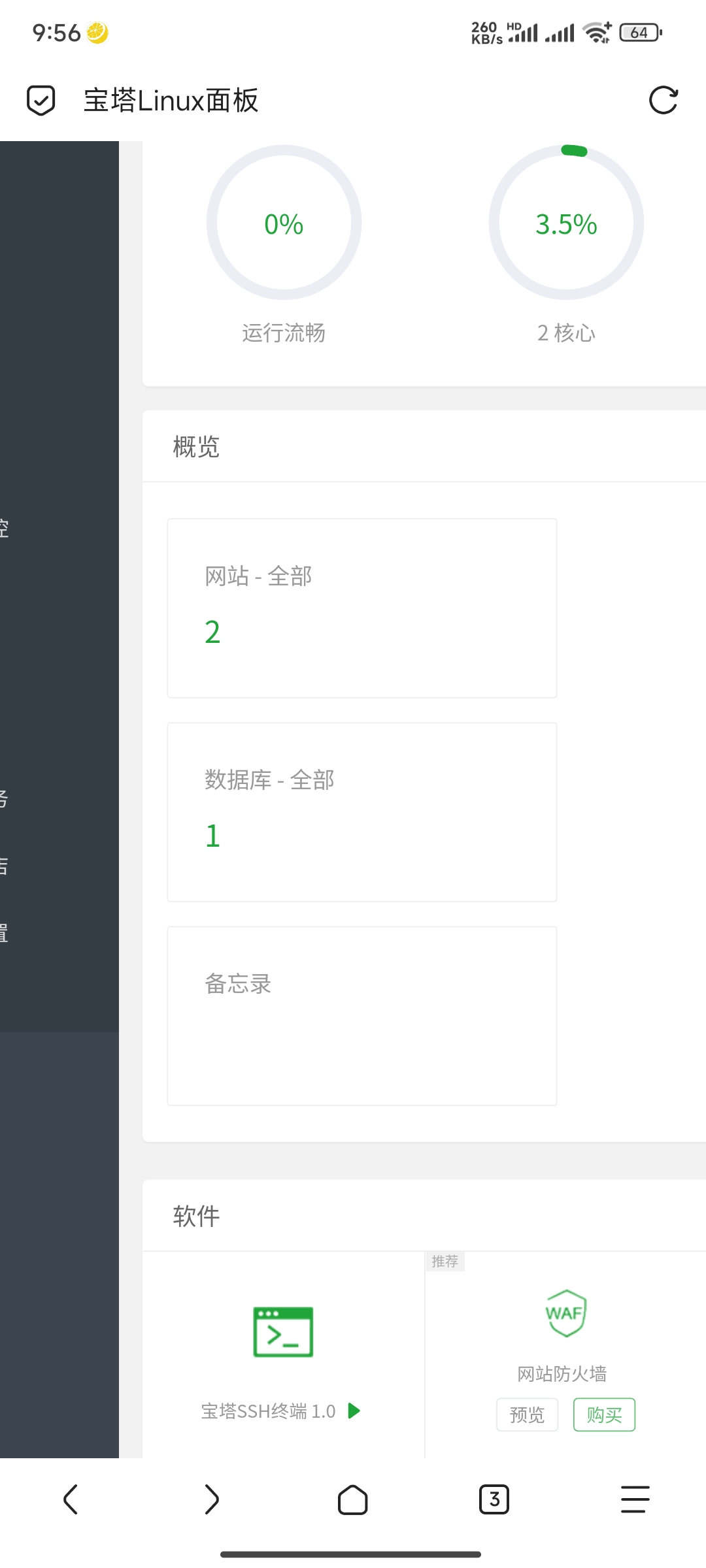Tap the site security shield icon
706x1568 pixels.
[41, 101]
